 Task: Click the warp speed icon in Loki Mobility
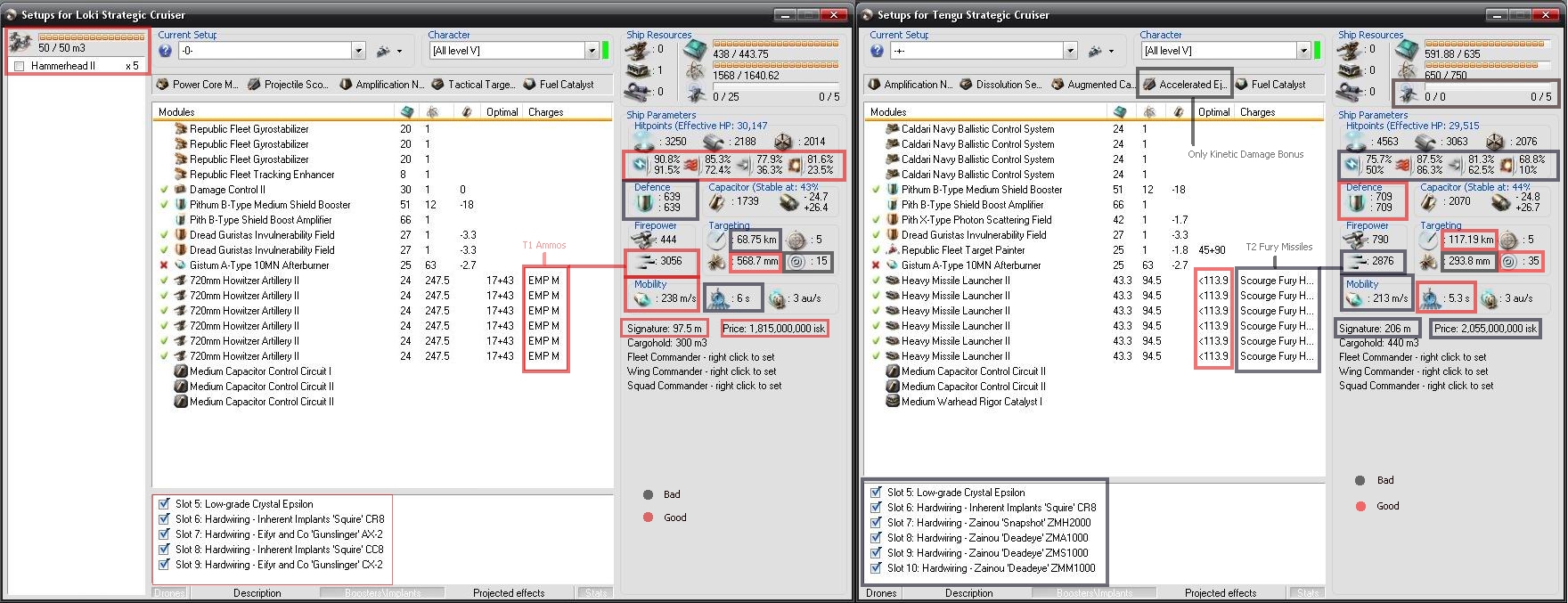778,298
